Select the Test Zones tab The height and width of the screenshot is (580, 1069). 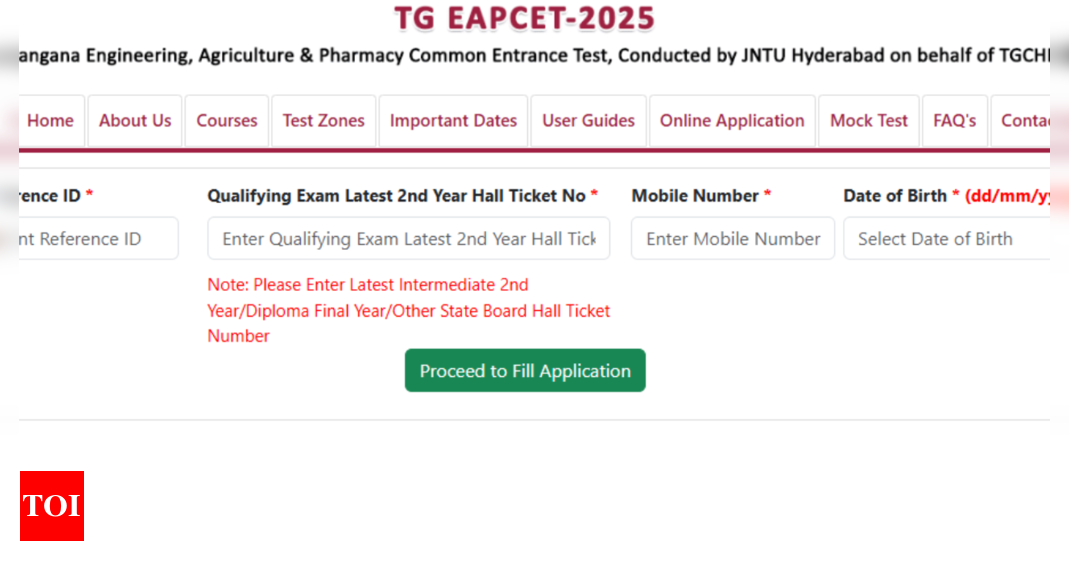(324, 121)
